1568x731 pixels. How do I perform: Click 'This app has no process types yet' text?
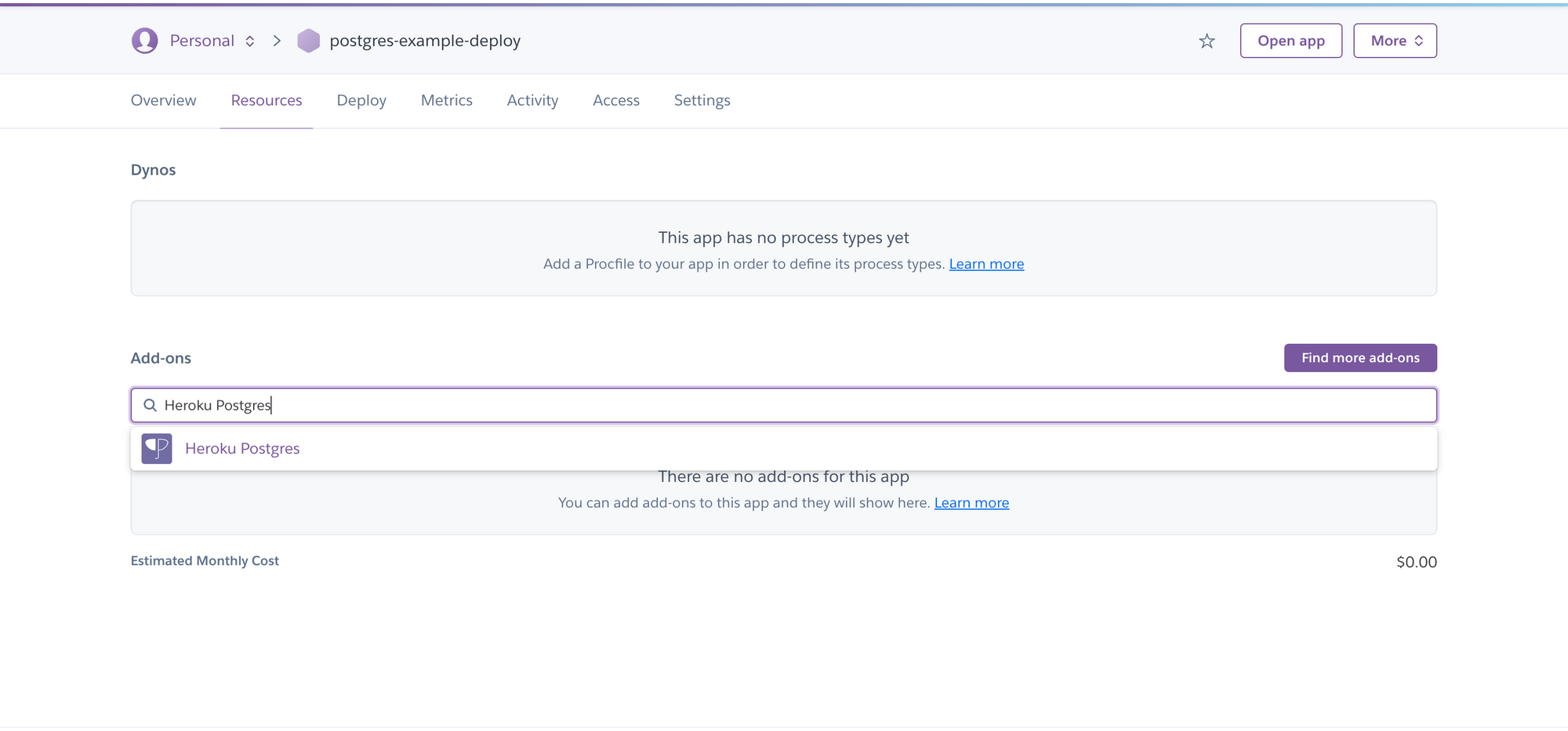point(784,237)
